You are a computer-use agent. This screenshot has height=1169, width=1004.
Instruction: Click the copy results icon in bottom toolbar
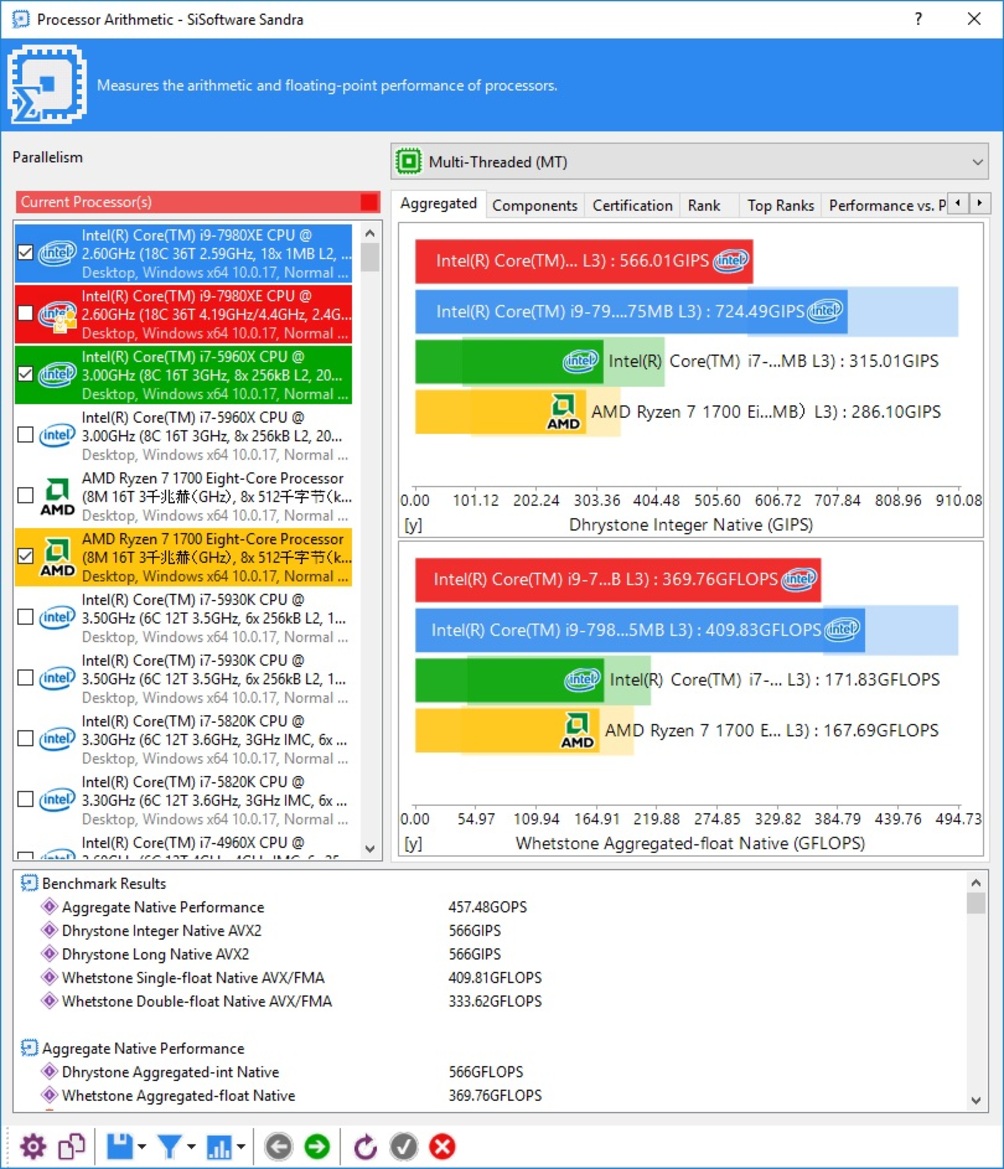tap(72, 1147)
